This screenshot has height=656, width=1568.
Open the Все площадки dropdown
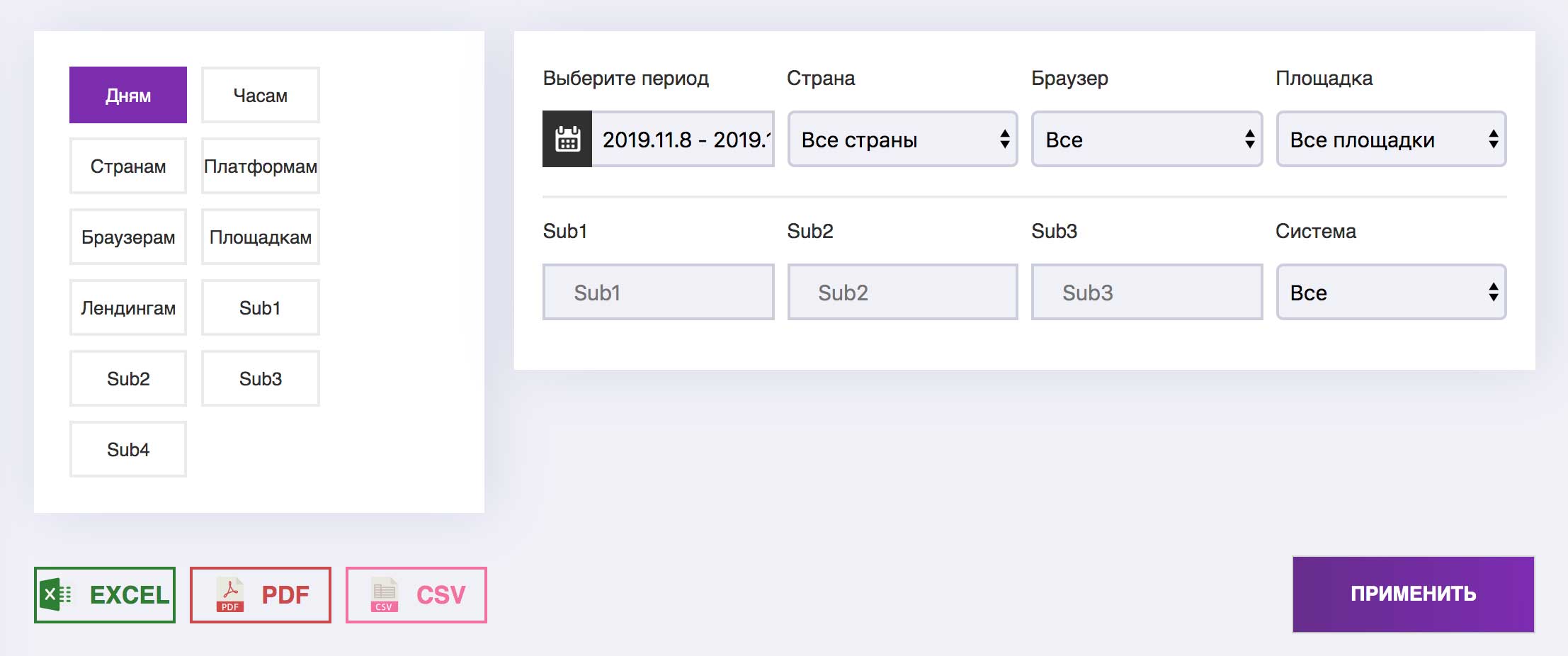pyautogui.click(x=1390, y=139)
